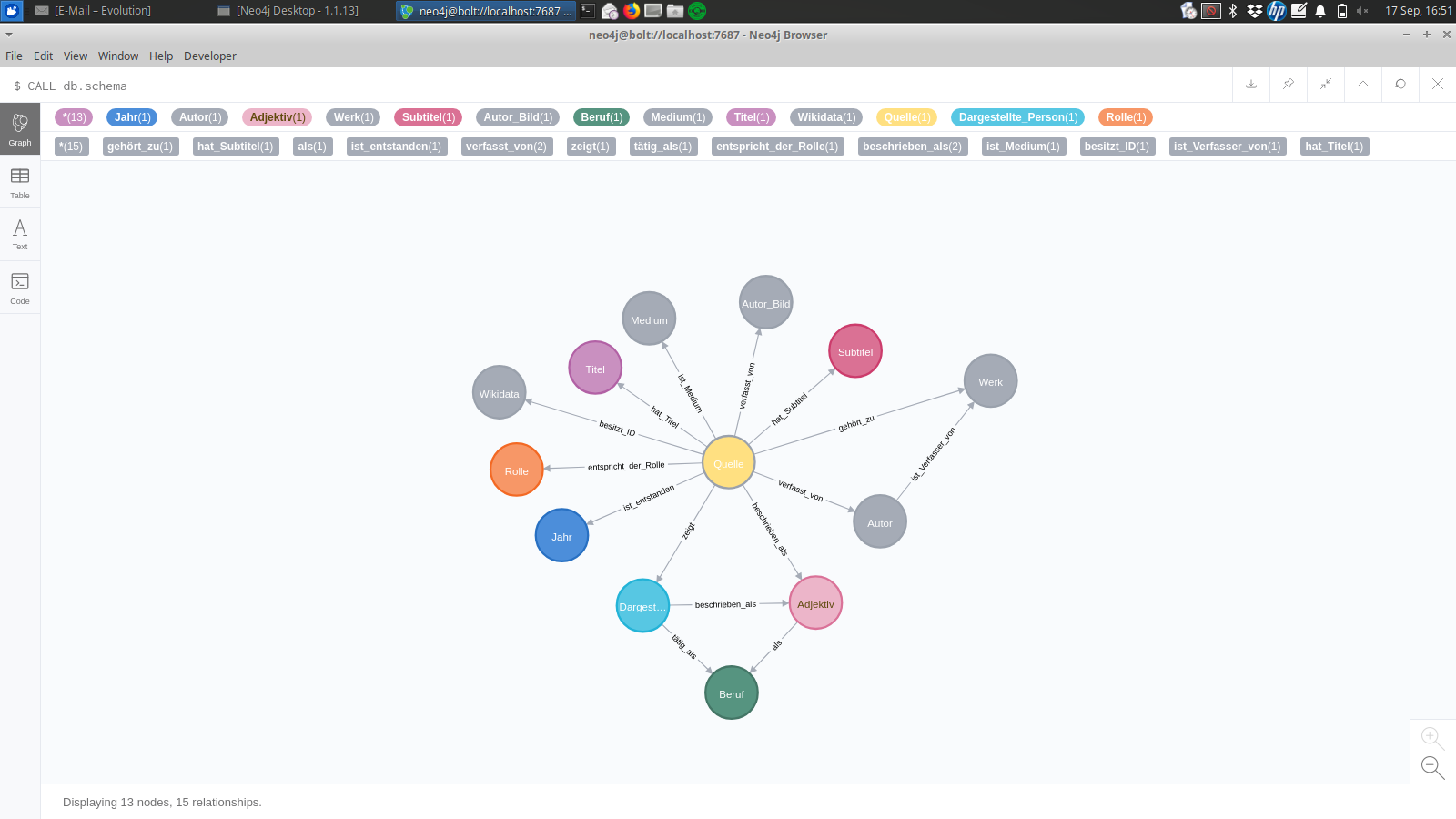
Task: Pin the result frame
Action: pos(1289,84)
